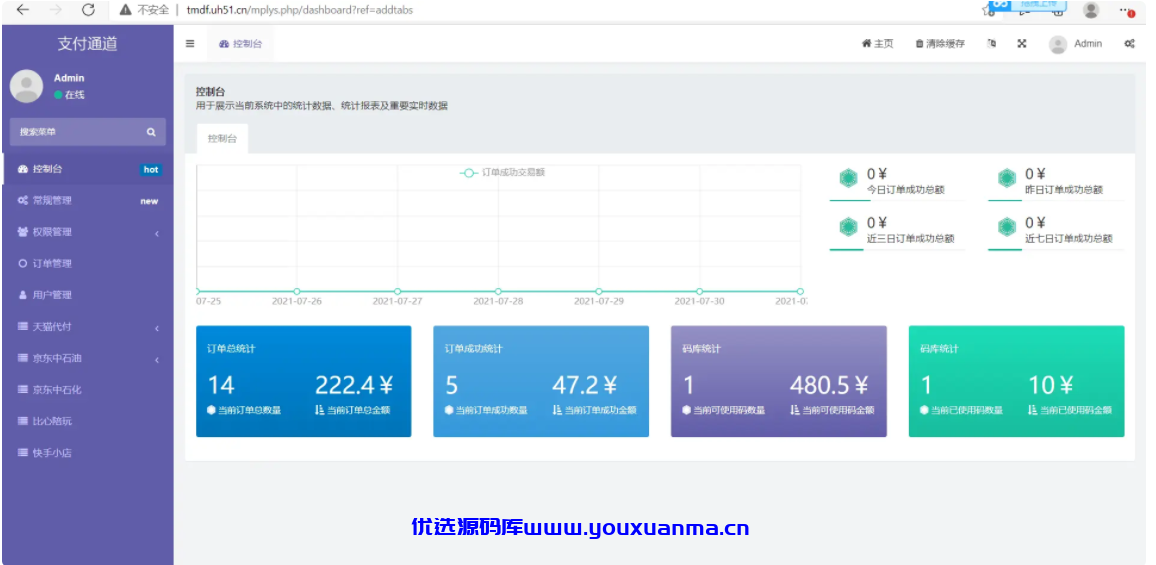The height and width of the screenshot is (565, 1156).
Task: Expand the 天猫代付 submenu
Action: coord(88,327)
